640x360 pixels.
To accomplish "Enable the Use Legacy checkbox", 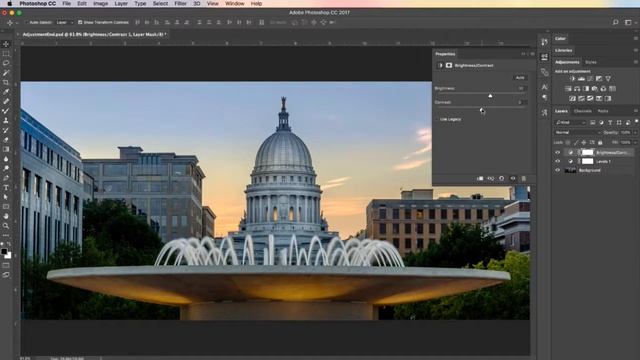I will (437, 119).
